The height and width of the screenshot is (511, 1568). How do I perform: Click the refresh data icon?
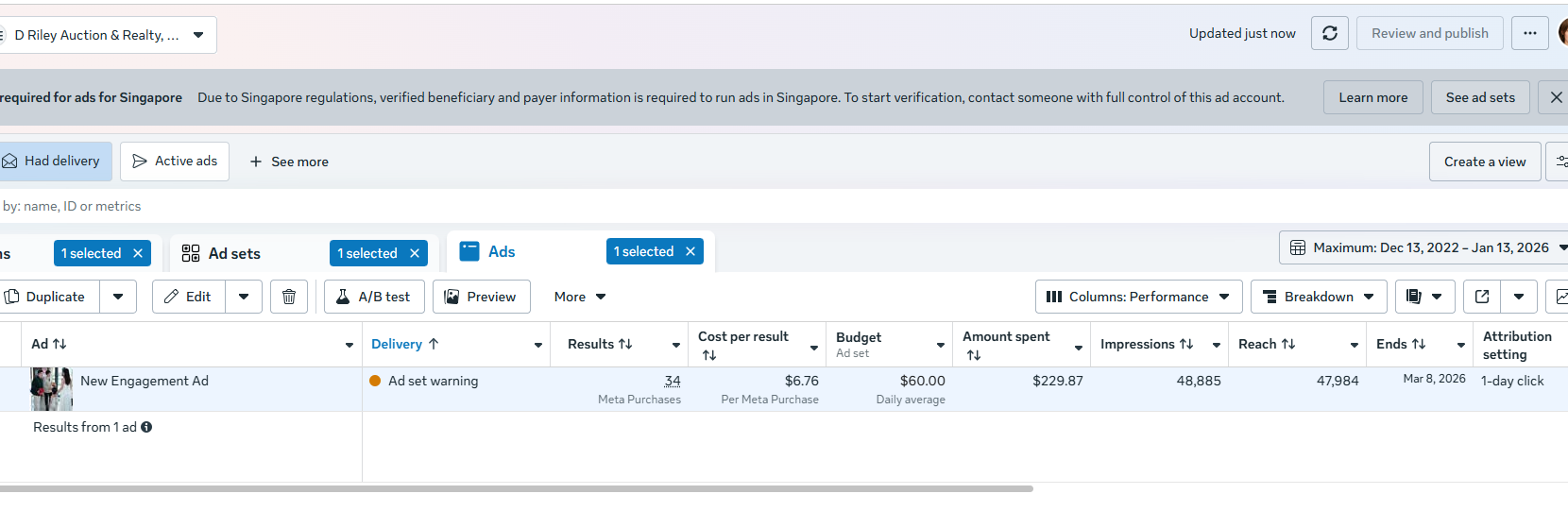point(1329,33)
